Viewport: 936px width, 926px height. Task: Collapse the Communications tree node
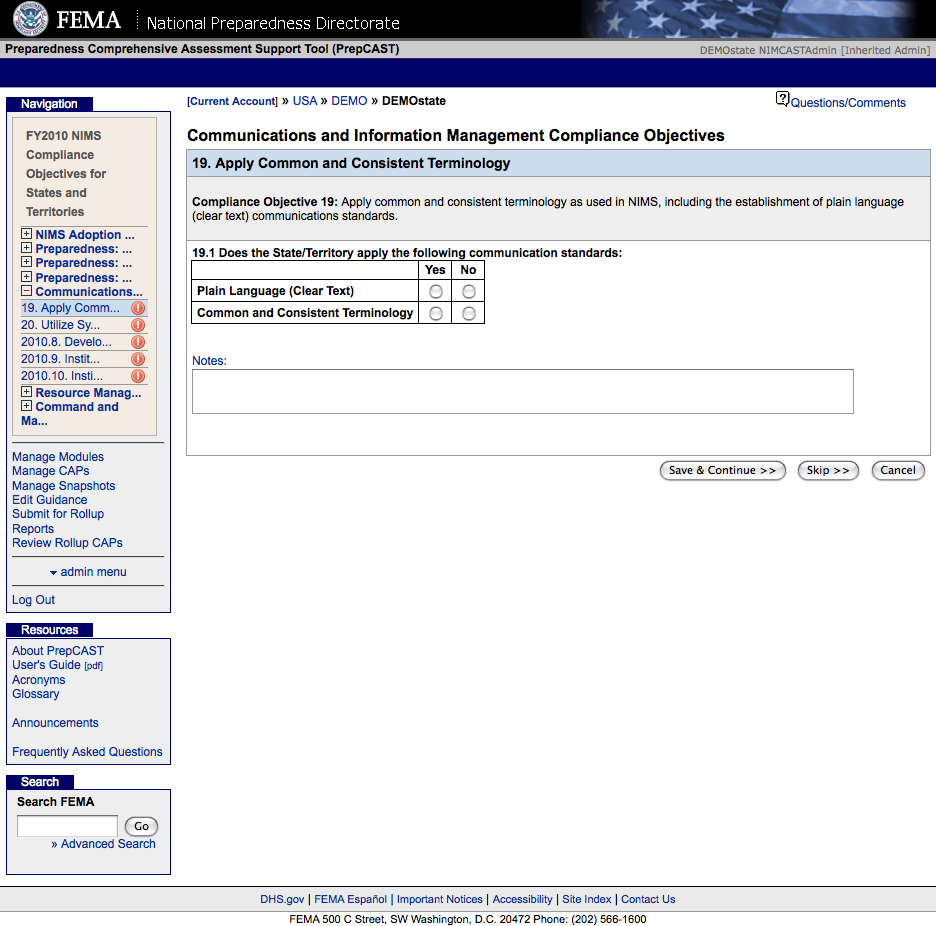26,291
